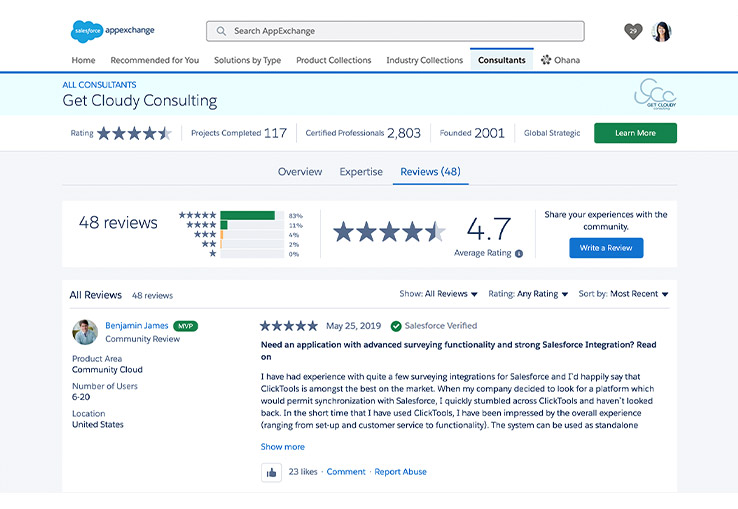Image resolution: width=738 pixels, height=509 pixels.
Task: Filter by three-star rating row
Action: (x=247, y=234)
